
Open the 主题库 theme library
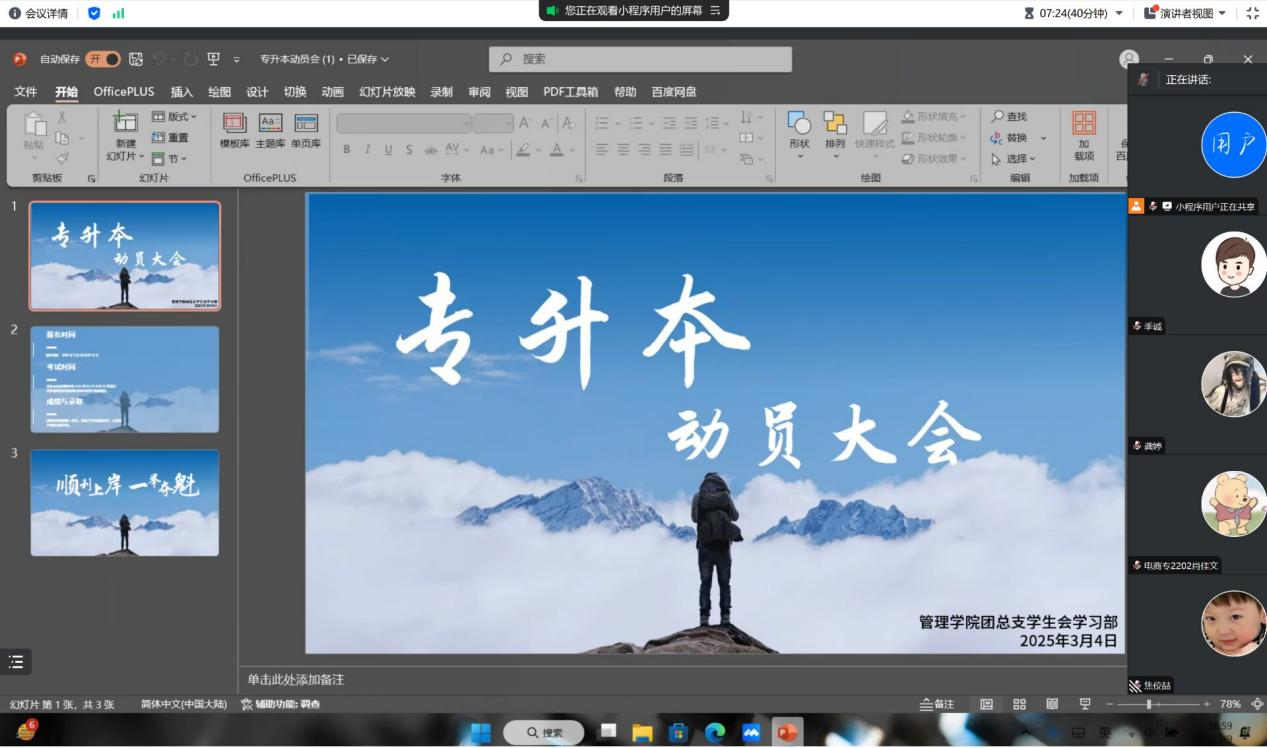(x=270, y=124)
